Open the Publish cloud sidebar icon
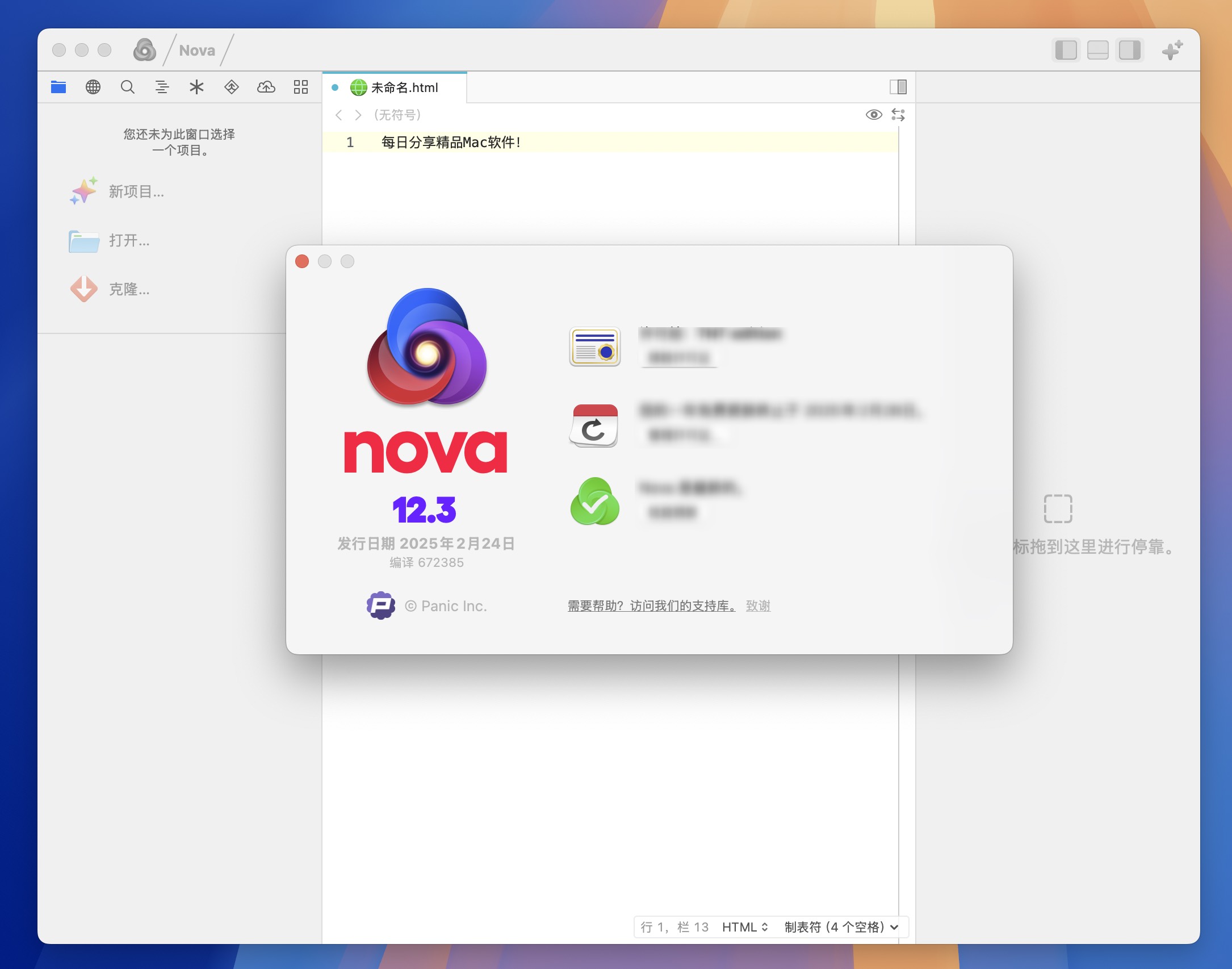 tap(266, 87)
